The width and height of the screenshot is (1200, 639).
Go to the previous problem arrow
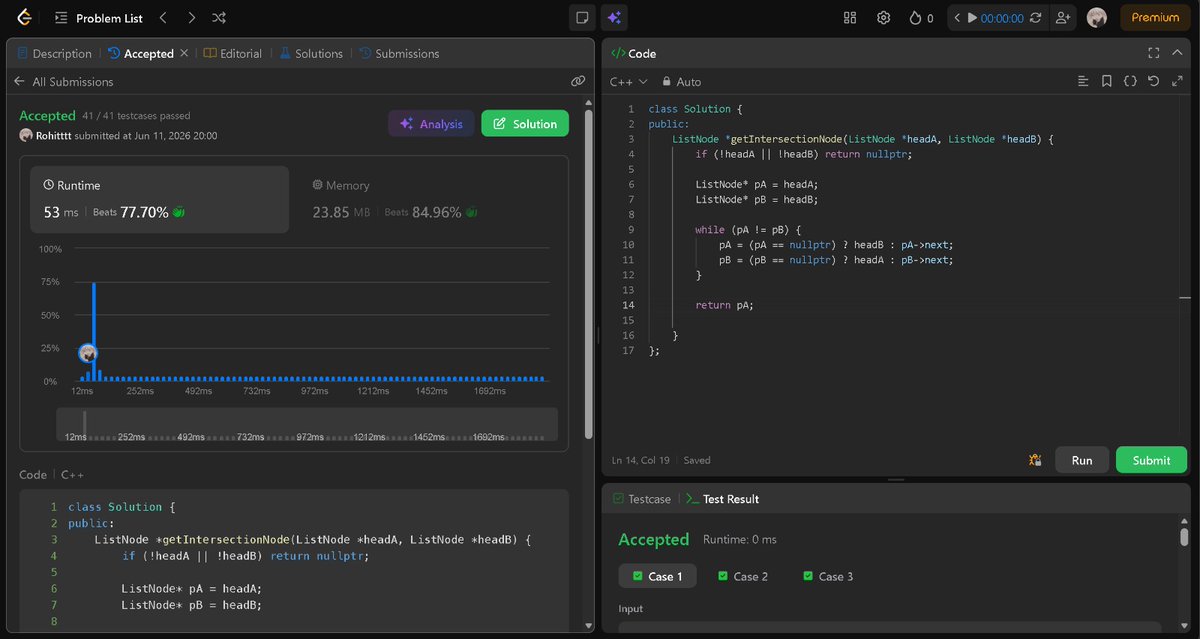[x=163, y=18]
